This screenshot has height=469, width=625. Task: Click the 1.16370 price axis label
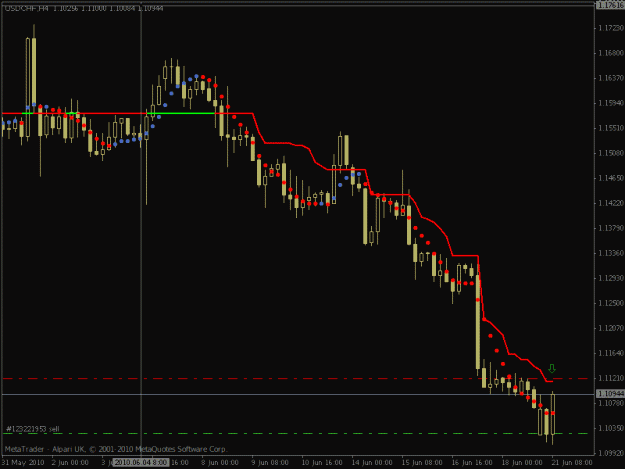[x=611, y=78]
